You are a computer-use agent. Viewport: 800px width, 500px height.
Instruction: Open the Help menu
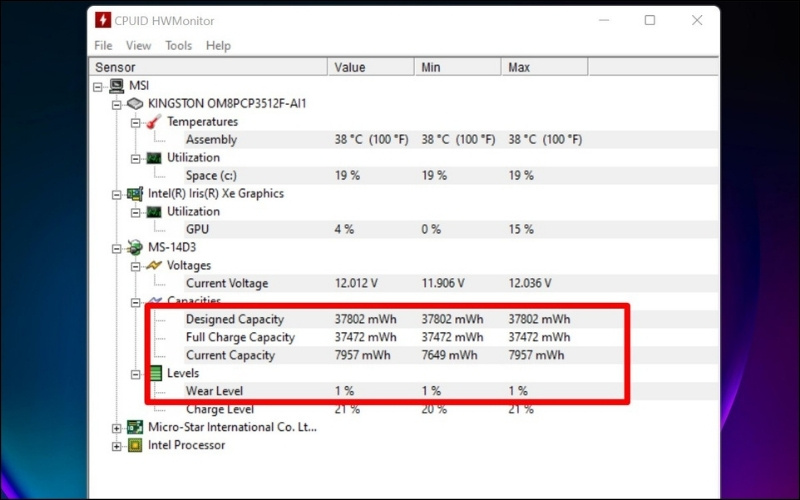tap(218, 45)
